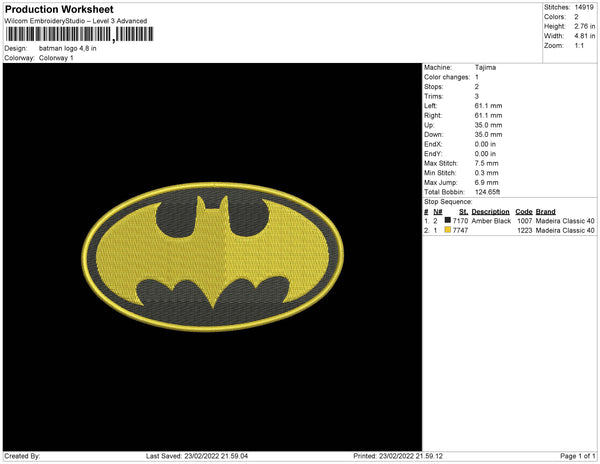Click the 'Color changes:' label
Viewport: 600px width, 464px height.
pos(447,77)
